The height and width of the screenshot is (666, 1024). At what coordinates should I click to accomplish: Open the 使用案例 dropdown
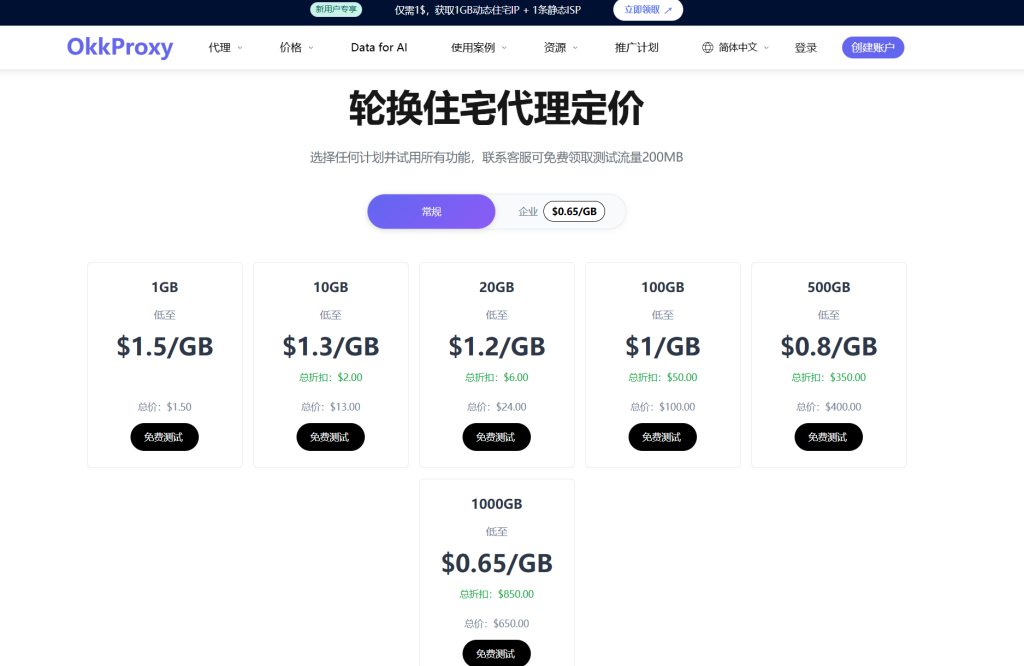tap(474, 47)
